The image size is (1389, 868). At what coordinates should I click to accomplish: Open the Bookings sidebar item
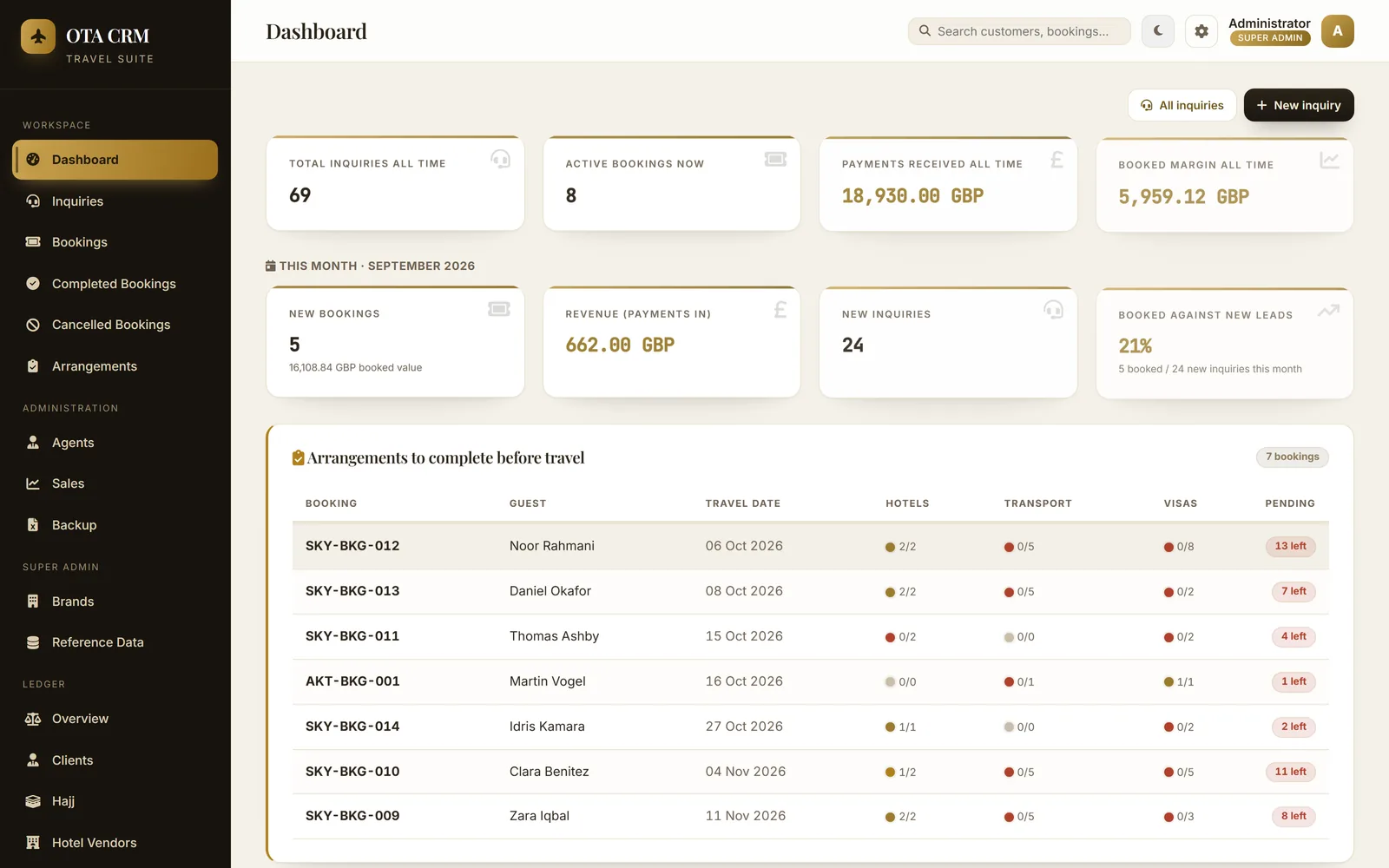[x=115, y=242]
